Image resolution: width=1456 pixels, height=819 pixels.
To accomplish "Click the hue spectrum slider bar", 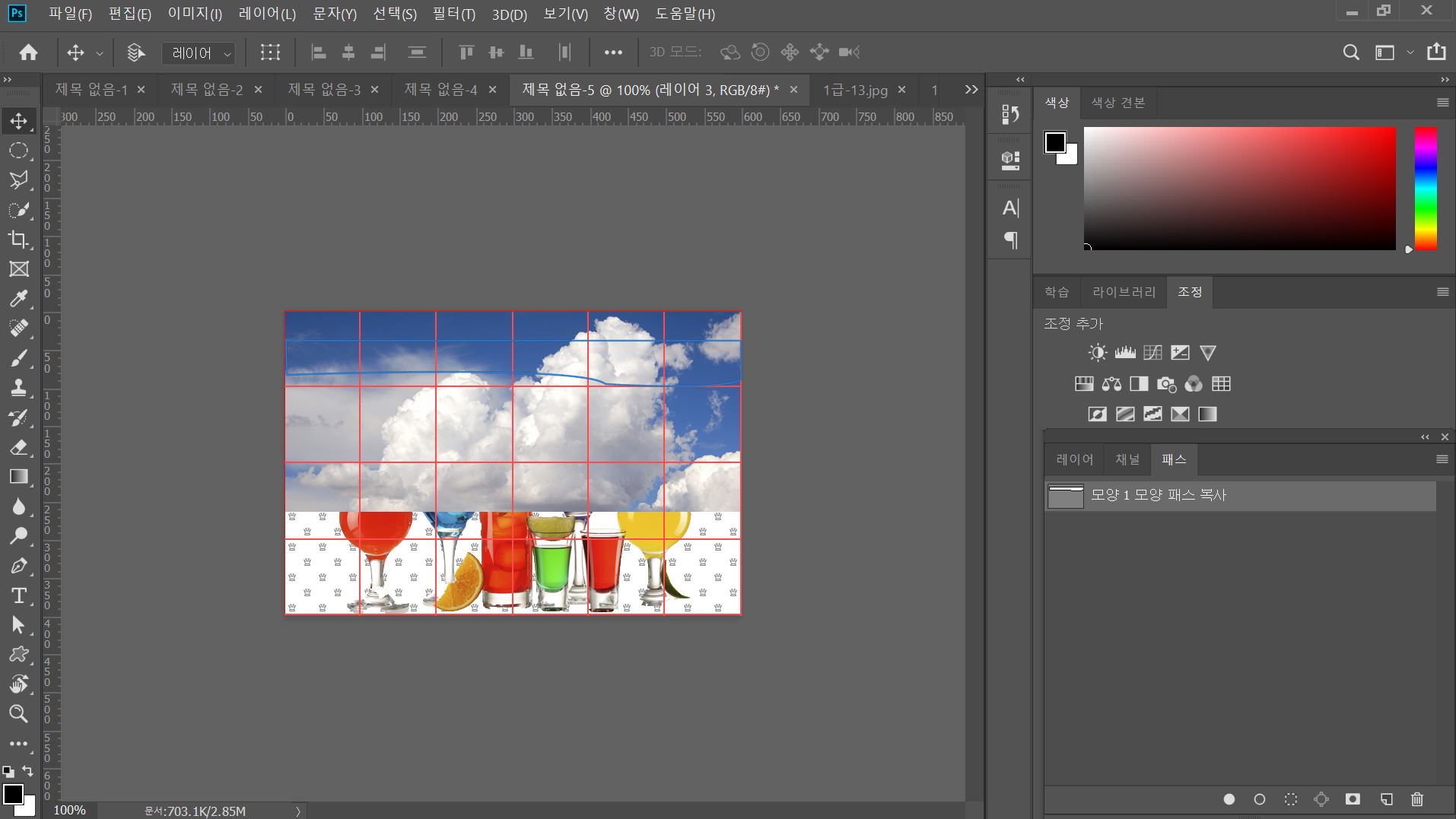I will [x=1425, y=188].
